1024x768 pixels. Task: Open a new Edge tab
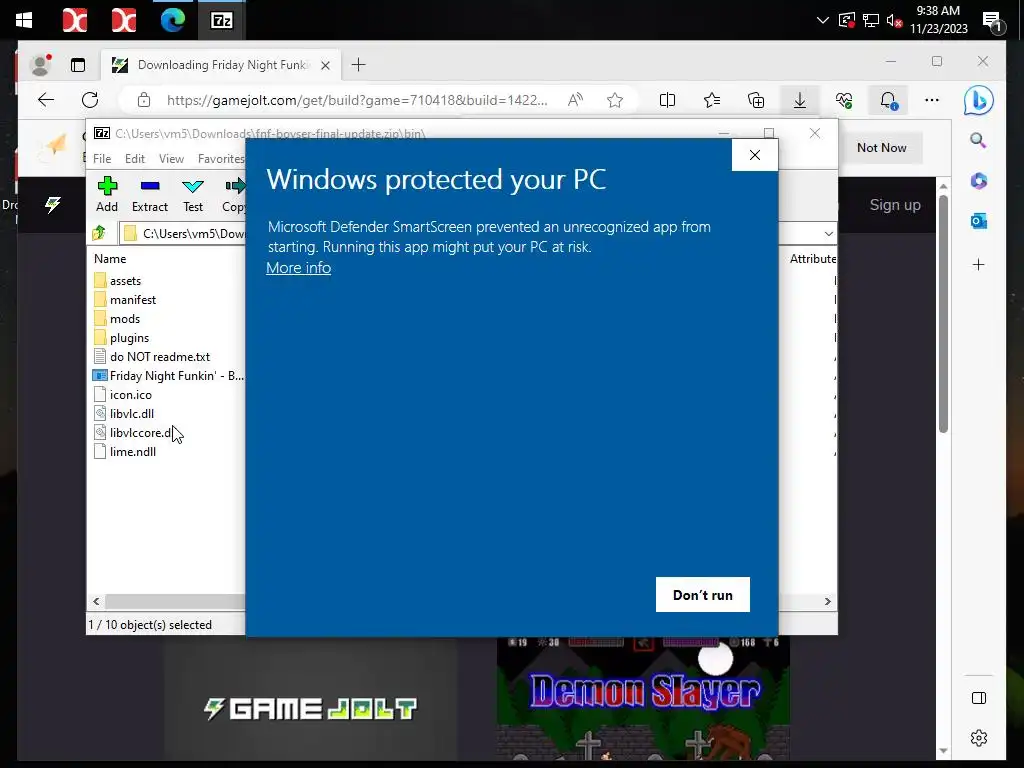point(359,65)
